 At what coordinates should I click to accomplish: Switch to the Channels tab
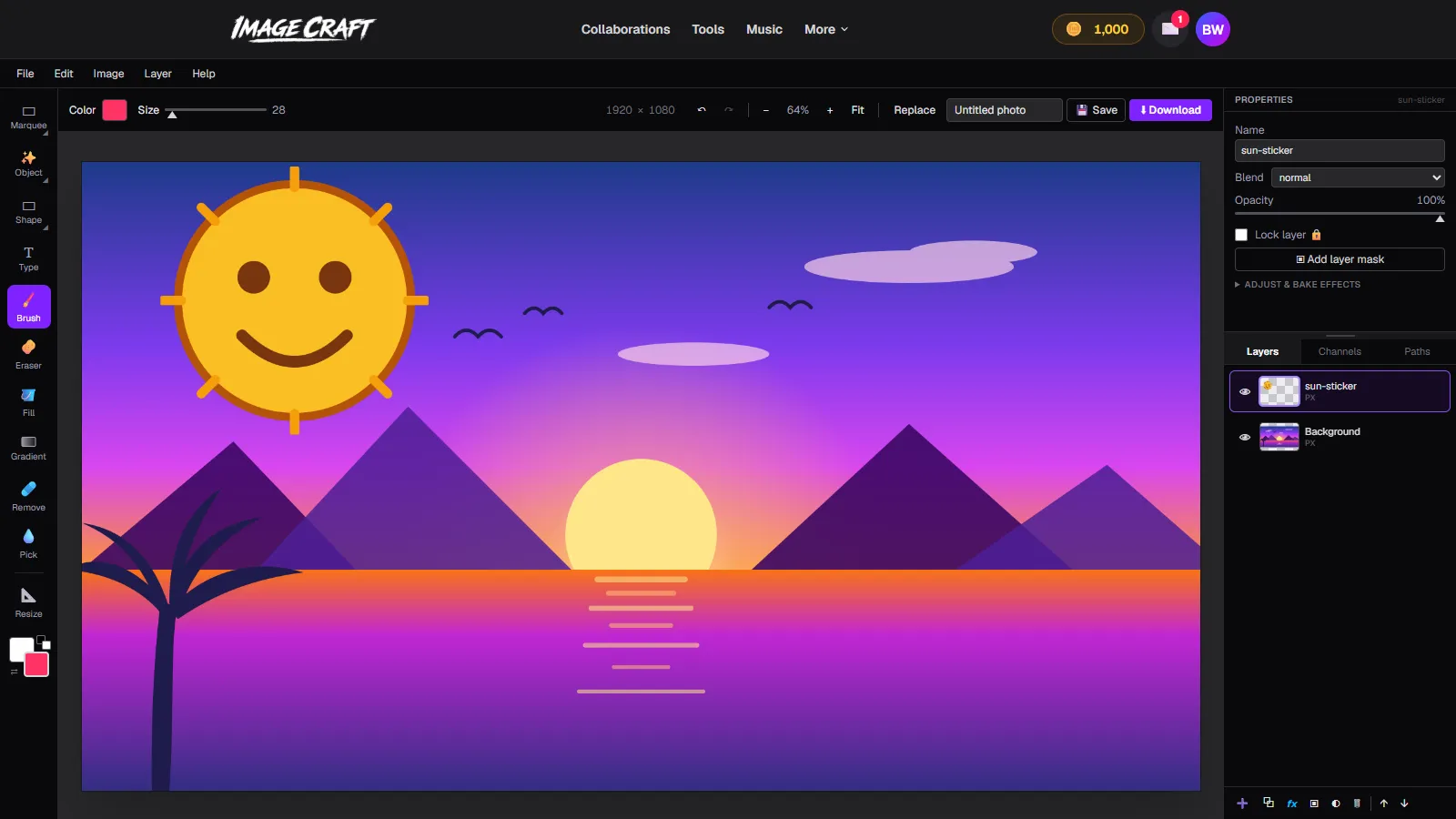tap(1340, 351)
